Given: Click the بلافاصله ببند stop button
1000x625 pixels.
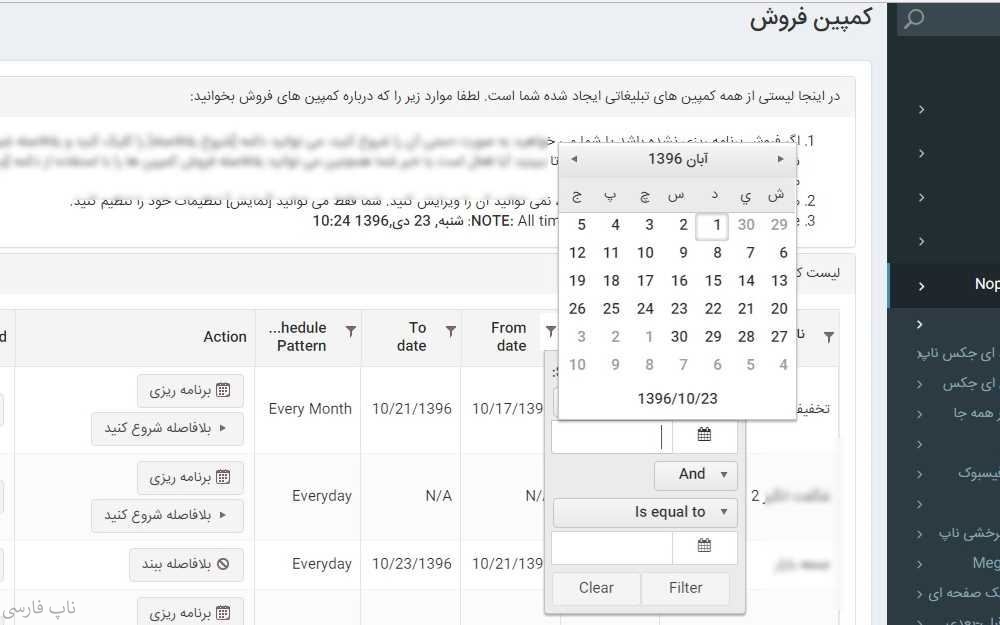Looking at the screenshot, I should (186, 564).
